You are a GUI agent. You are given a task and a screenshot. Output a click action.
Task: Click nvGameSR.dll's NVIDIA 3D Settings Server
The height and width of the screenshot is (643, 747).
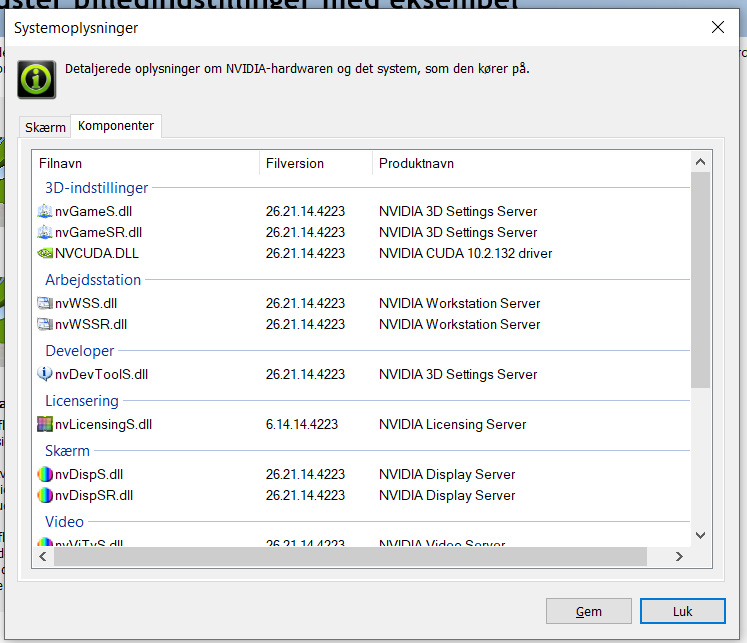[458, 232]
